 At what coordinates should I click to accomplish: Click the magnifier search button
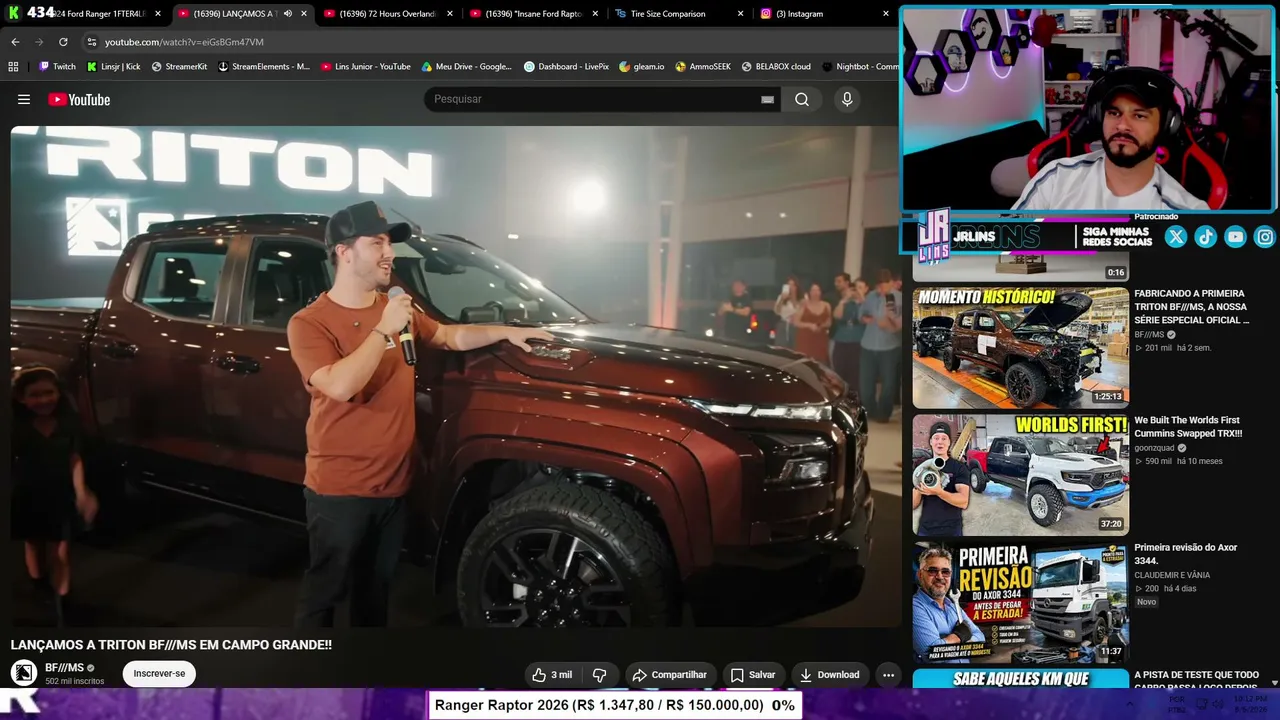pyautogui.click(x=802, y=99)
